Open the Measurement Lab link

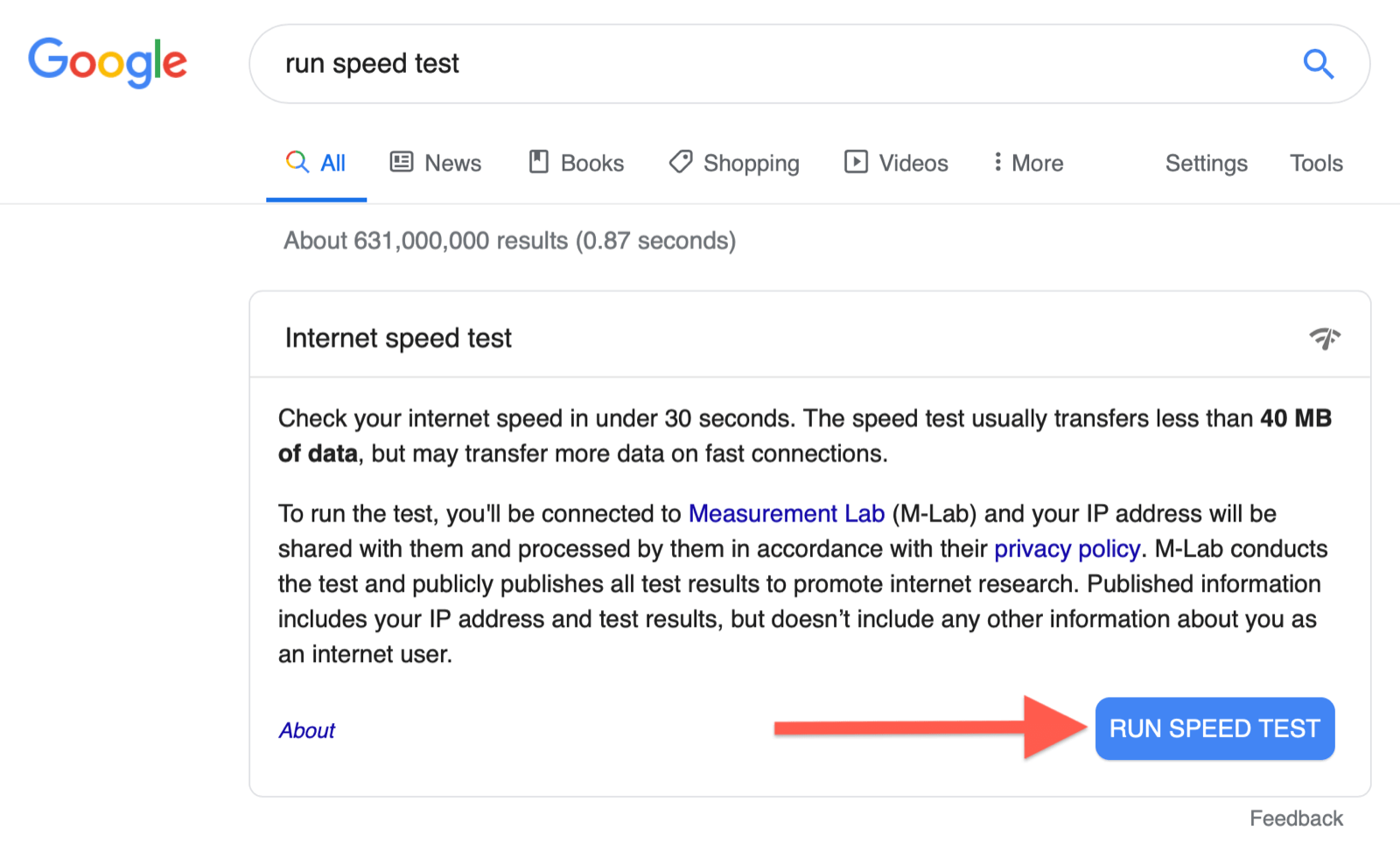tap(787, 514)
